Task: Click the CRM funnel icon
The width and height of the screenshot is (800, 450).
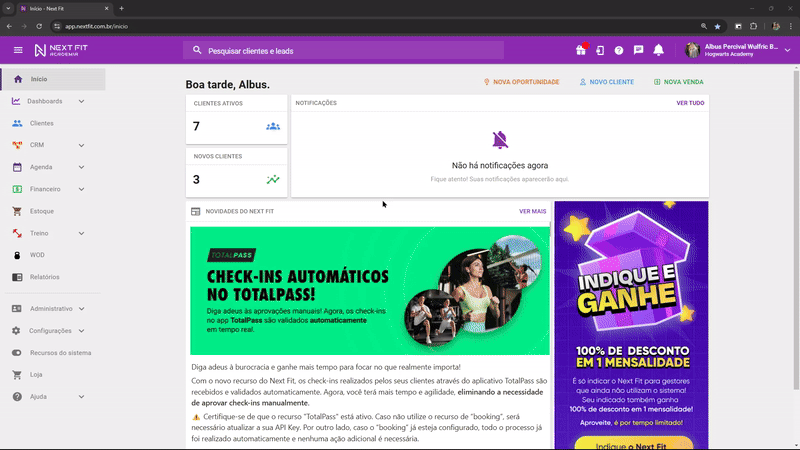Action: (17, 145)
